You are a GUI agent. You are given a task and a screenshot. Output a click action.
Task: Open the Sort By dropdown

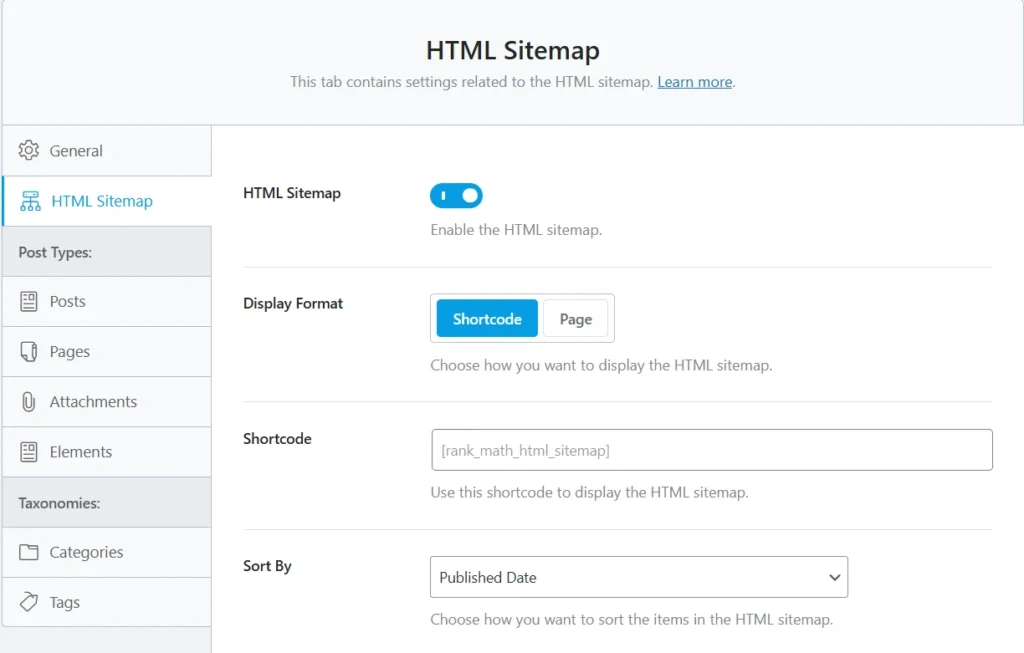pos(638,577)
